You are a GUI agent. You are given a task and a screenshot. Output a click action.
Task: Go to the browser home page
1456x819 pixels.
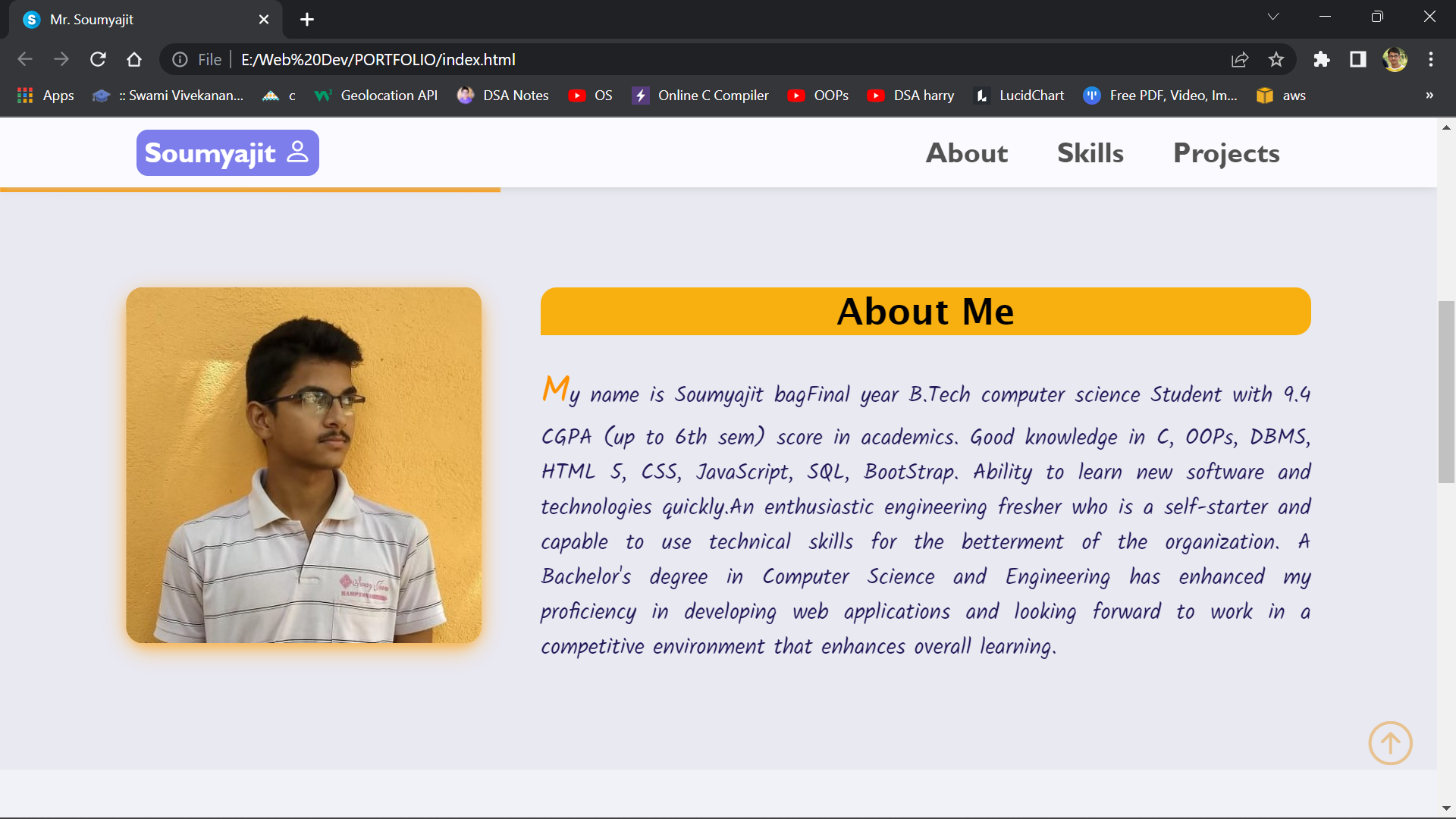pyautogui.click(x=134, y=59)
